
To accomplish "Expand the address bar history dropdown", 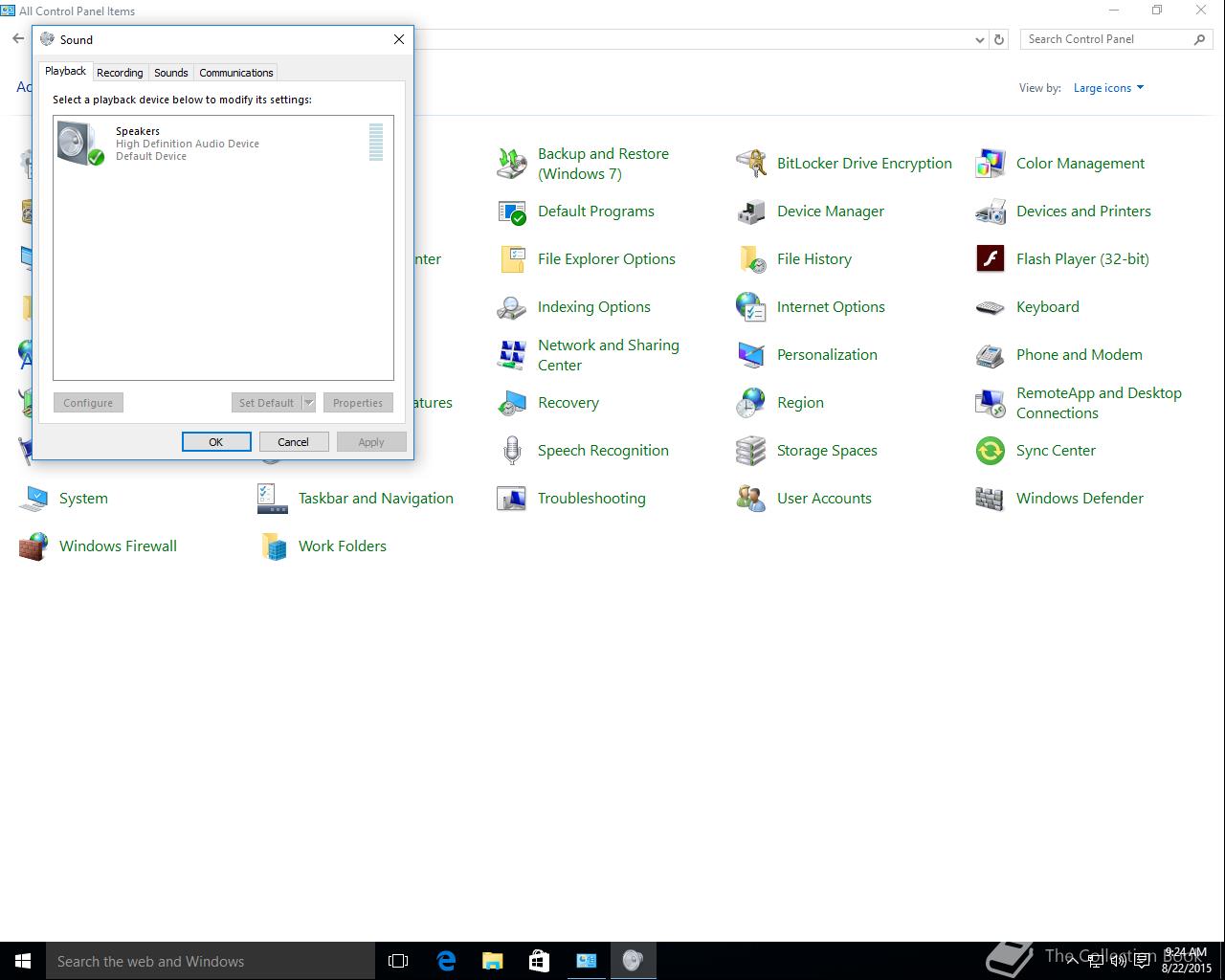I will point(979,40).
